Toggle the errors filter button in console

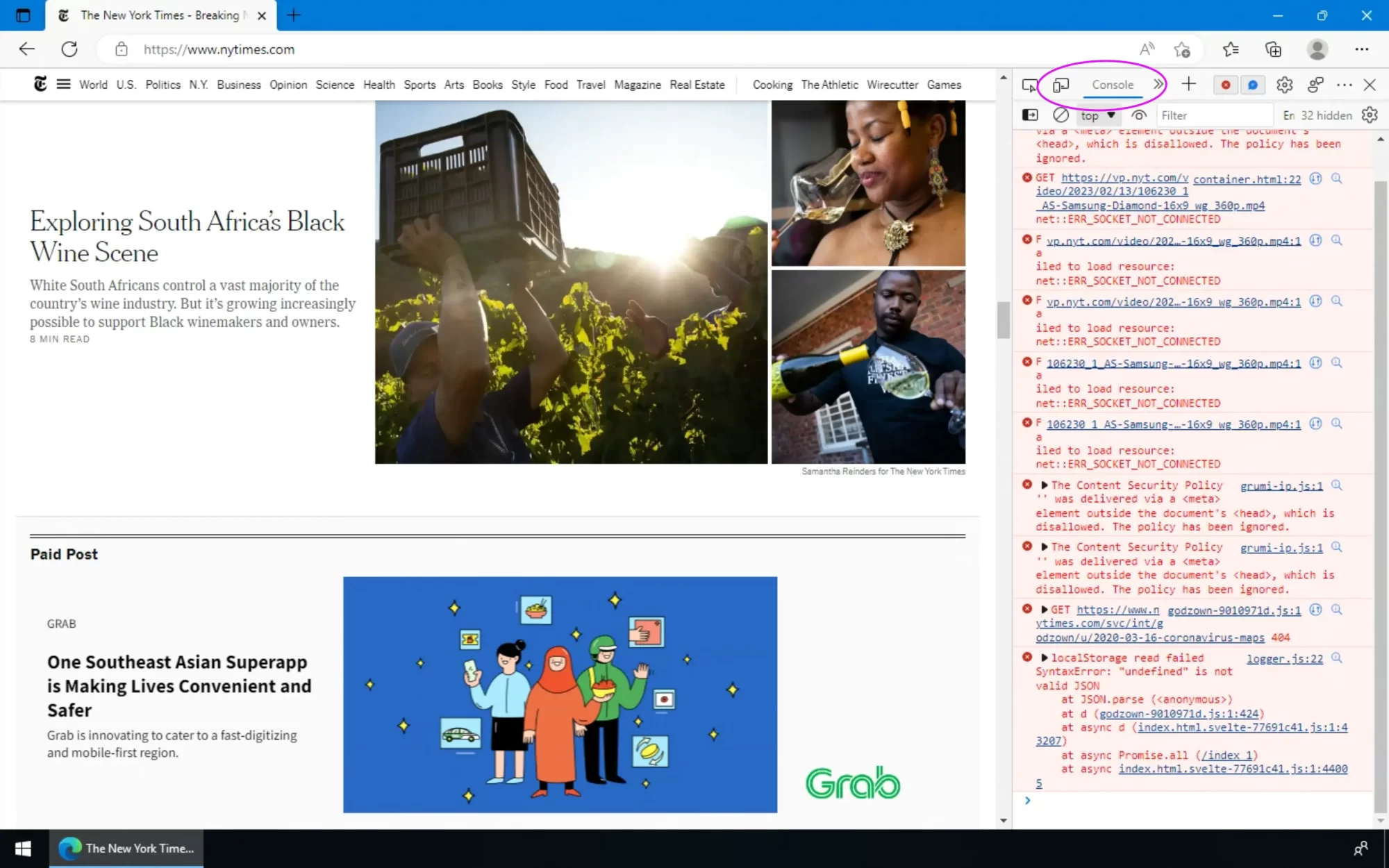(x=1224, y=85)
